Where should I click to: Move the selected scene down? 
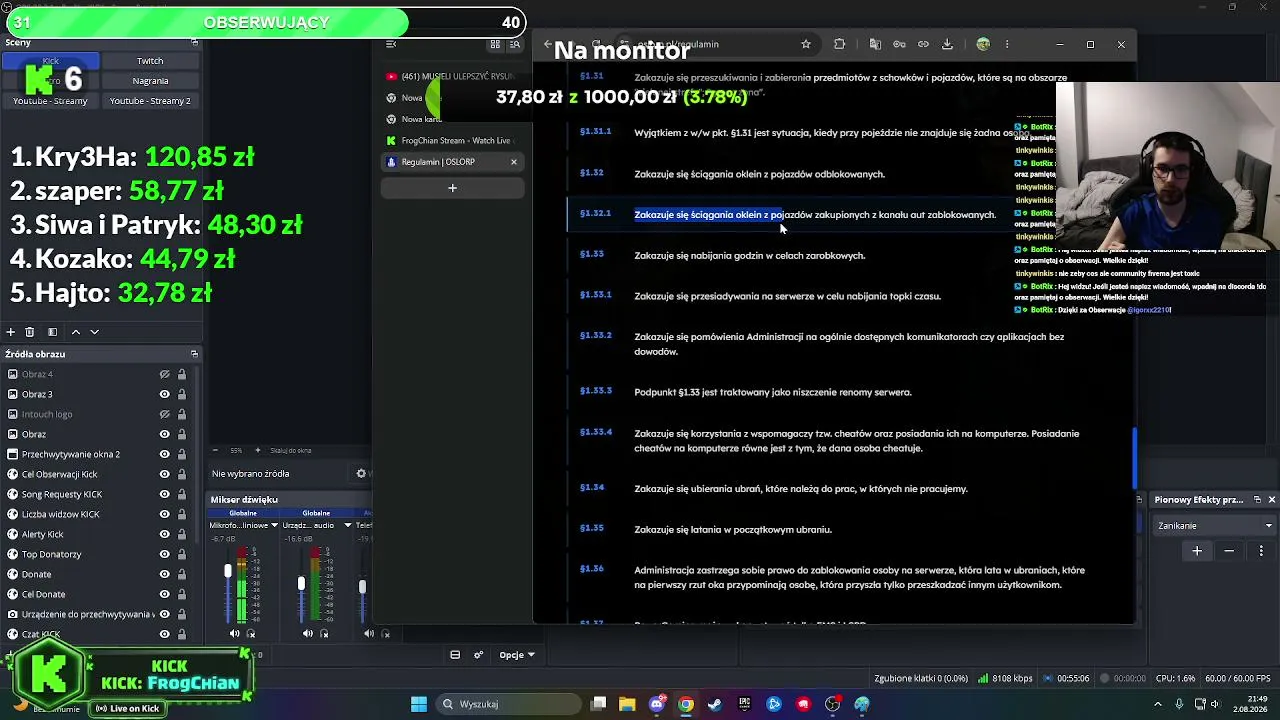pyautogui.click(x=94, y=332)
